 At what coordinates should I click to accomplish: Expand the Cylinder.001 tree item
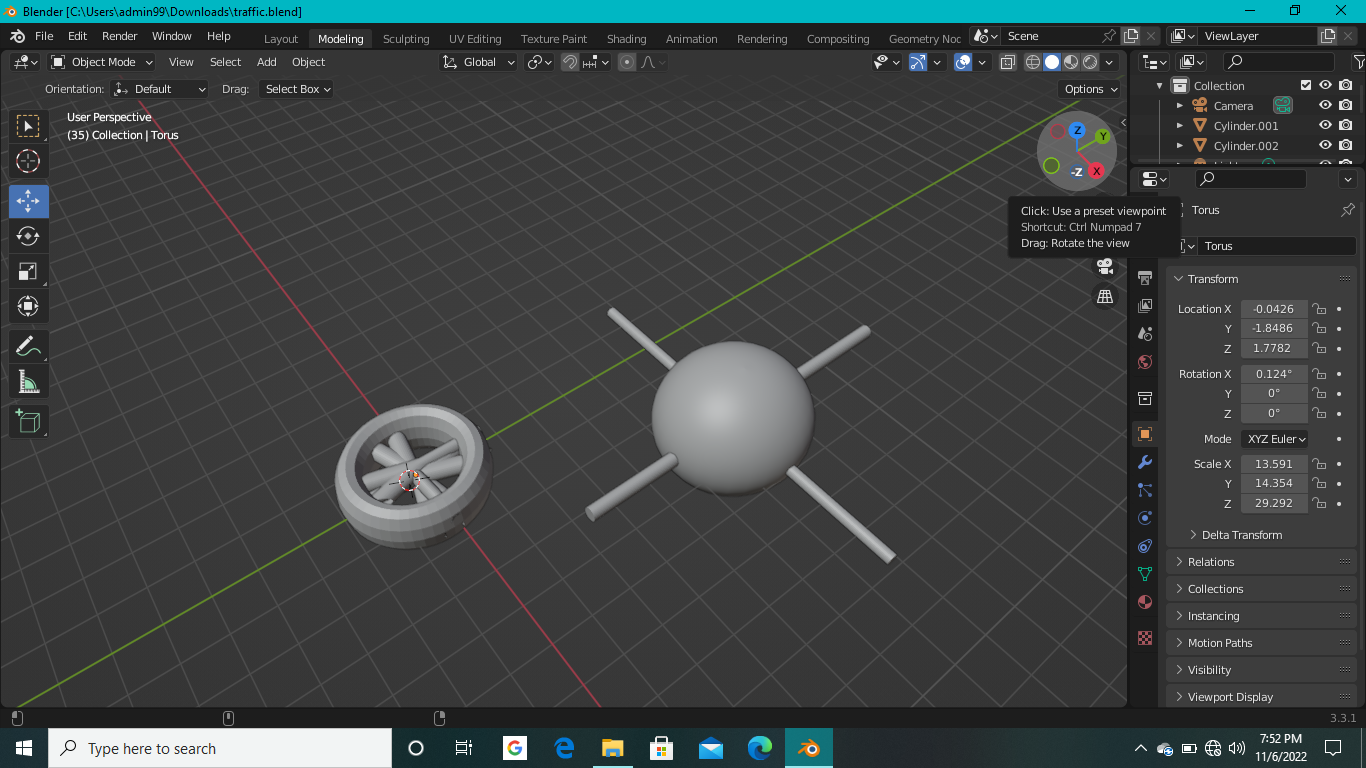coord(1180,126)
